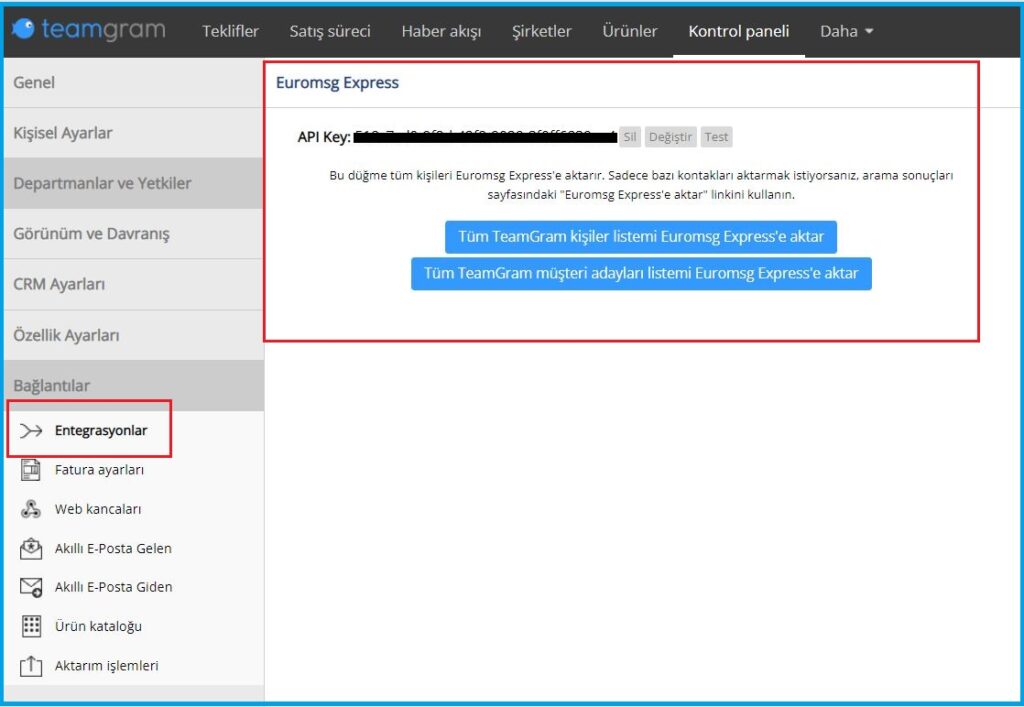Expand Kişisel Ayarlar in the sidebar

(x=133, y=133)
